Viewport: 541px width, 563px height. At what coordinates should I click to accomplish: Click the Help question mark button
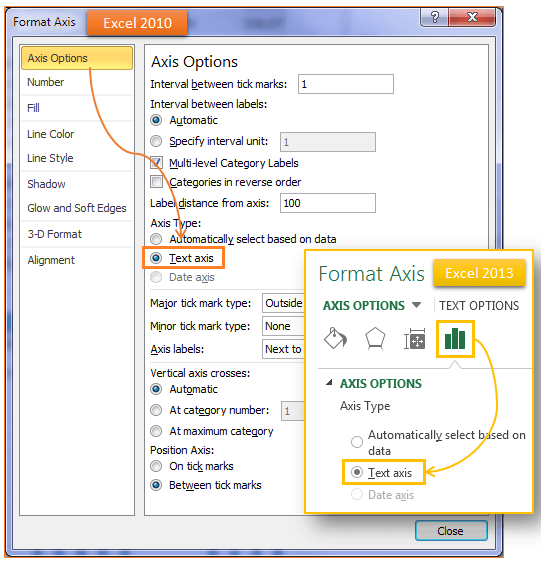(x=434, y=17)
